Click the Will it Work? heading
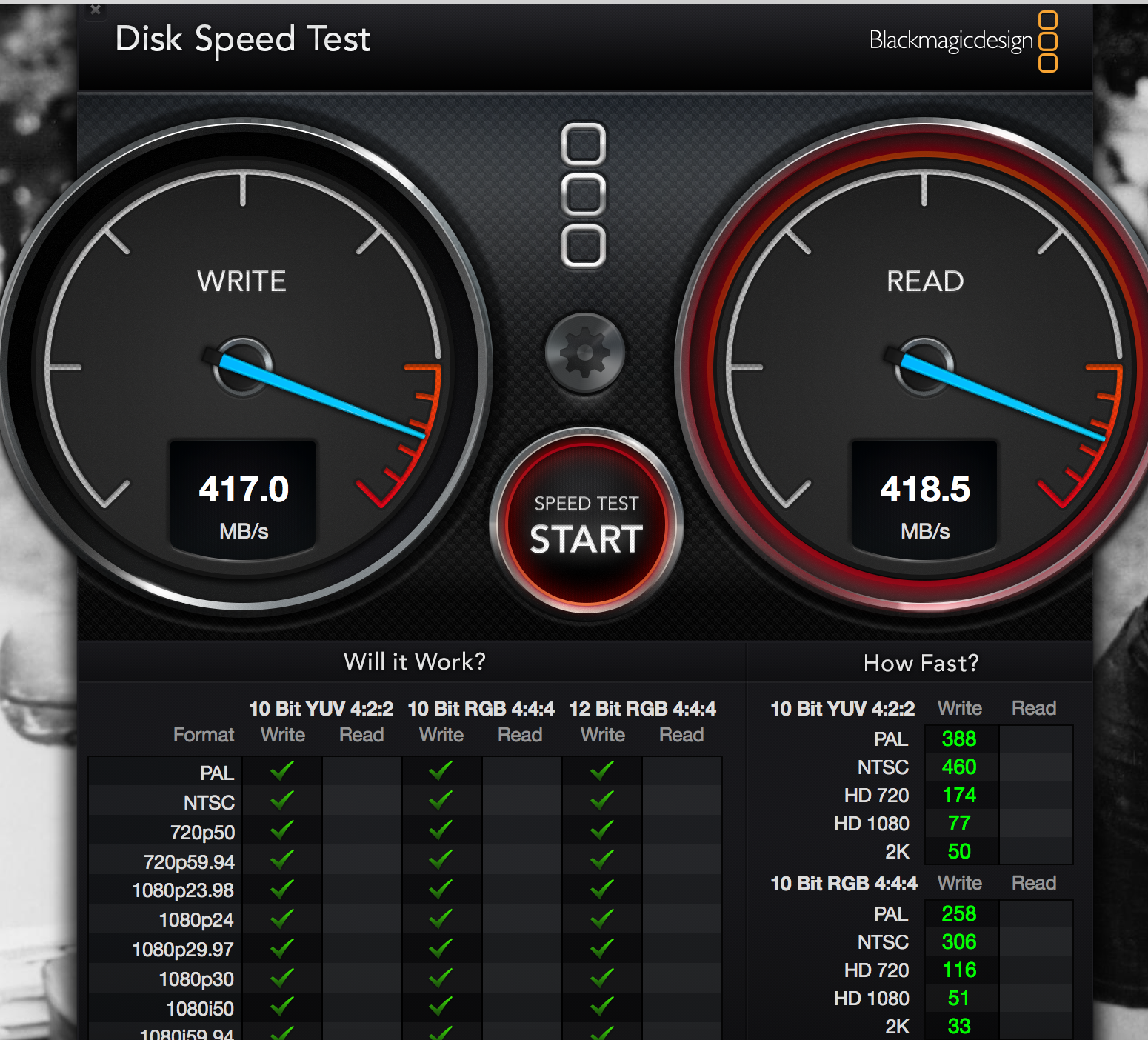Viewport: 1148px width, 1040px height. tap(415, 661)
